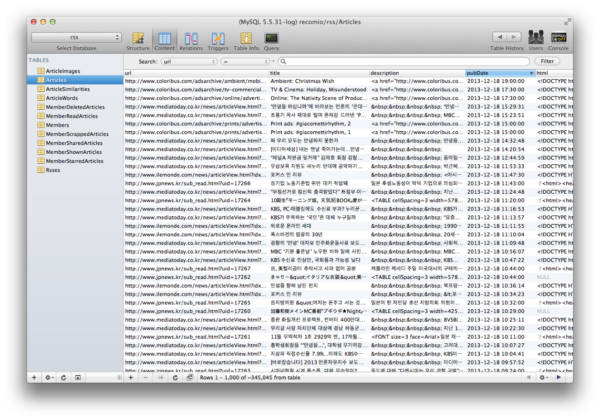
Task: Select the MemberScrappedArticles table
Action: [75, 134]
